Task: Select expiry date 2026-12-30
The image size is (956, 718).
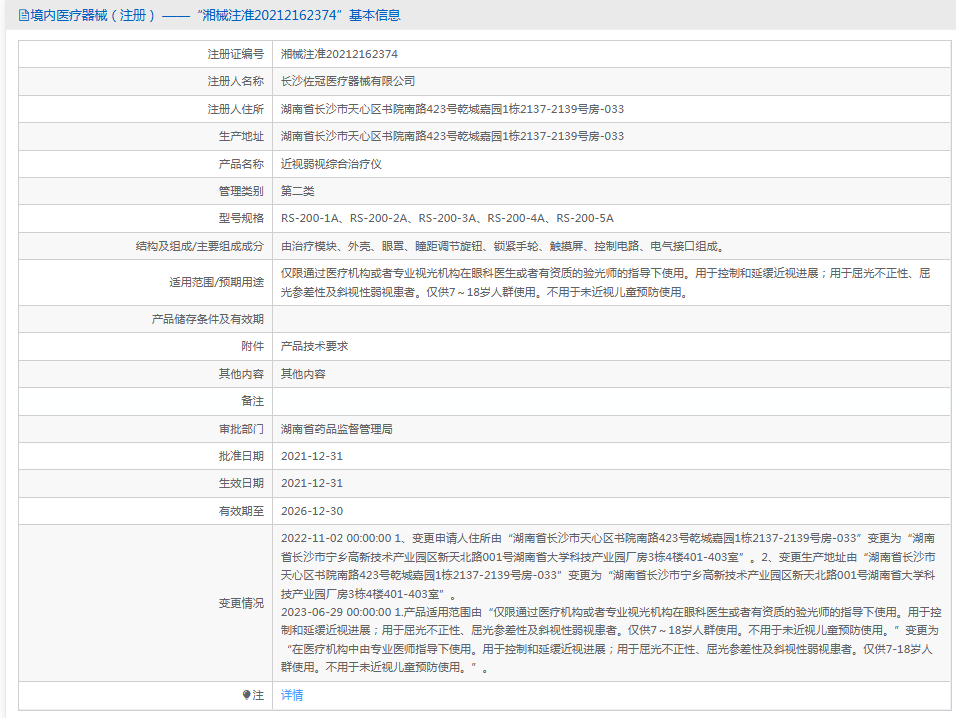Action: coord(312,511)
